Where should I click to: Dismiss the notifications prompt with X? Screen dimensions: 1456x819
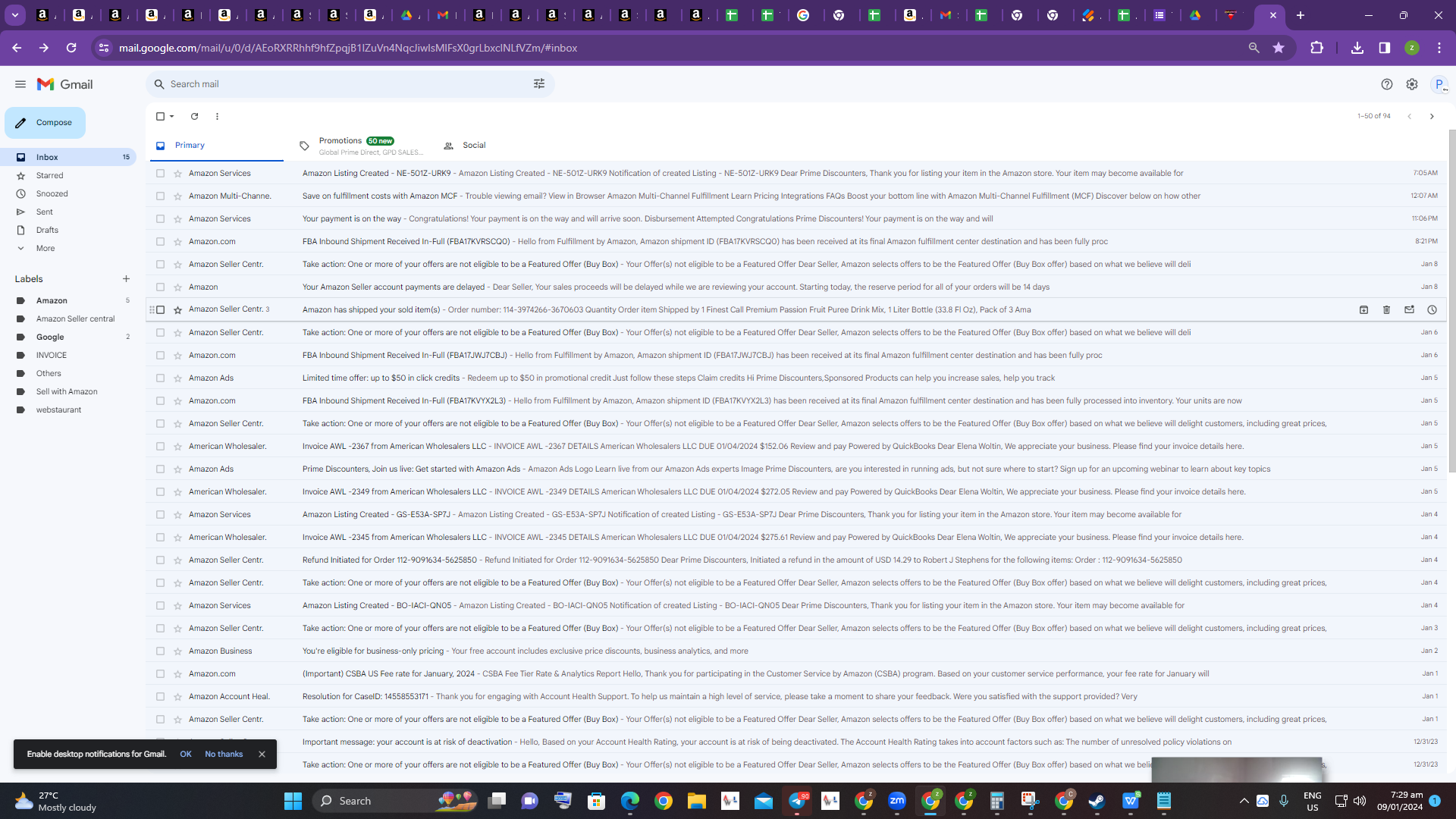coord(262,755)
